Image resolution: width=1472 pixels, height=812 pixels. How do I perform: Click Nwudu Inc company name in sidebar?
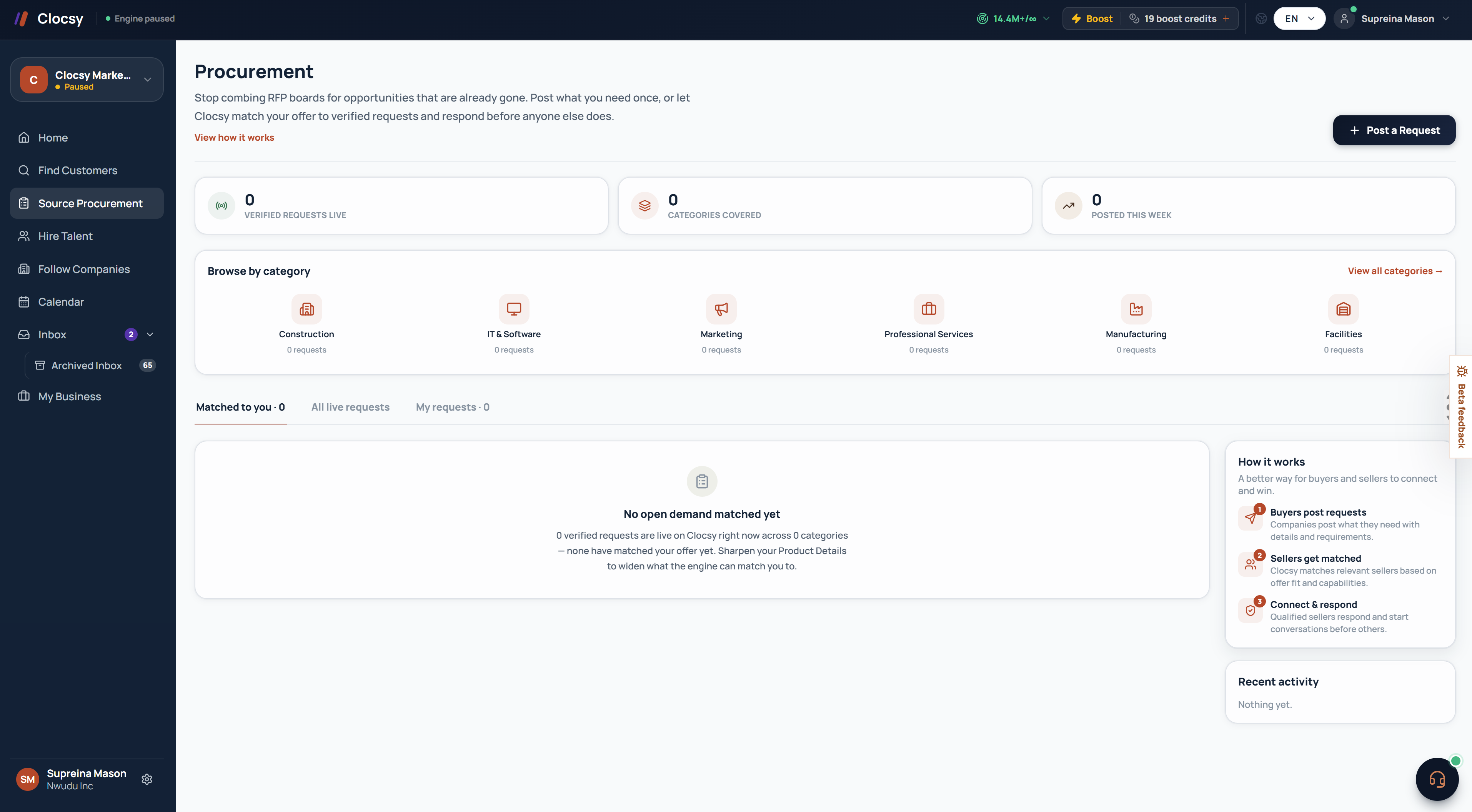click(x=70, y=786)
